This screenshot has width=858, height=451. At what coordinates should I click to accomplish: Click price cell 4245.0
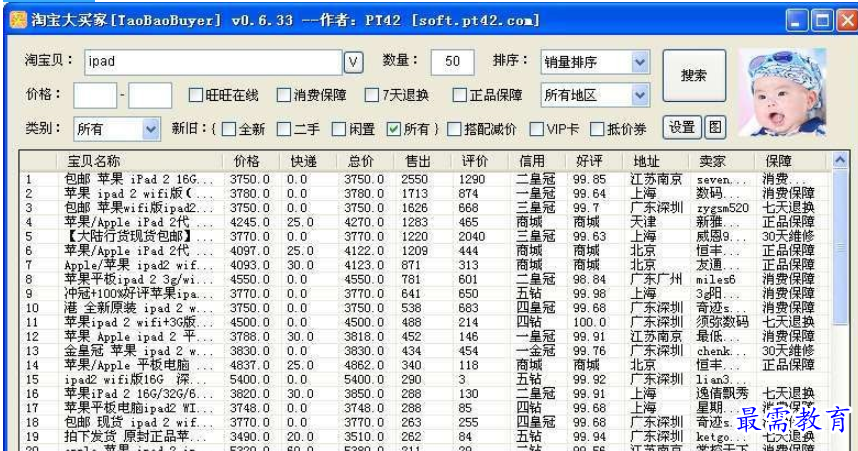point(250,222)
